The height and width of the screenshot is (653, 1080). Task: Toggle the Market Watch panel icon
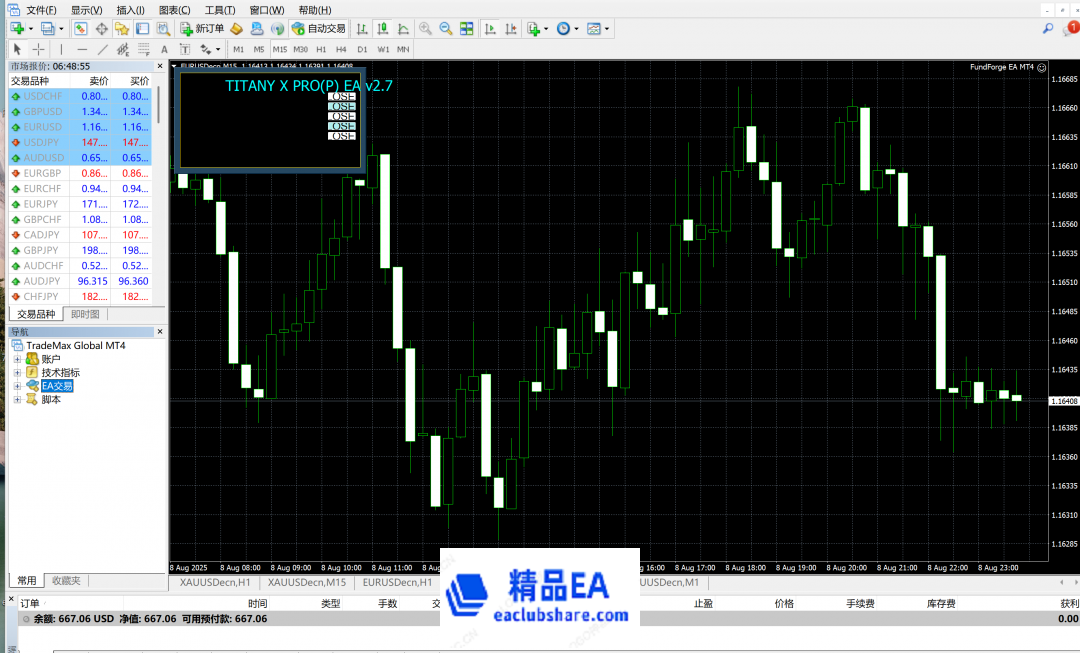pyautogui.click(x=81, y=28)
